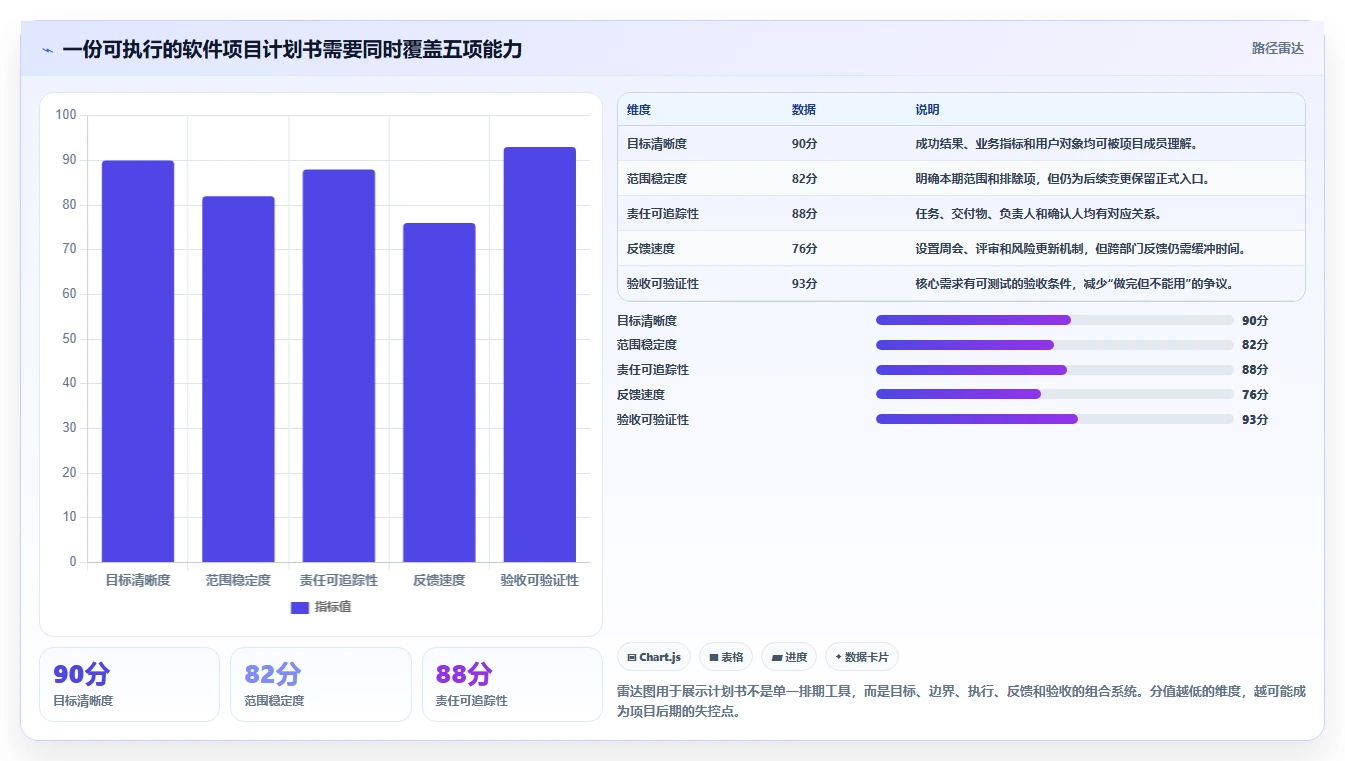Screen dimensions: 1345x761
Task: Click the 验收可验证性 progress bar
Action: 1054,419
